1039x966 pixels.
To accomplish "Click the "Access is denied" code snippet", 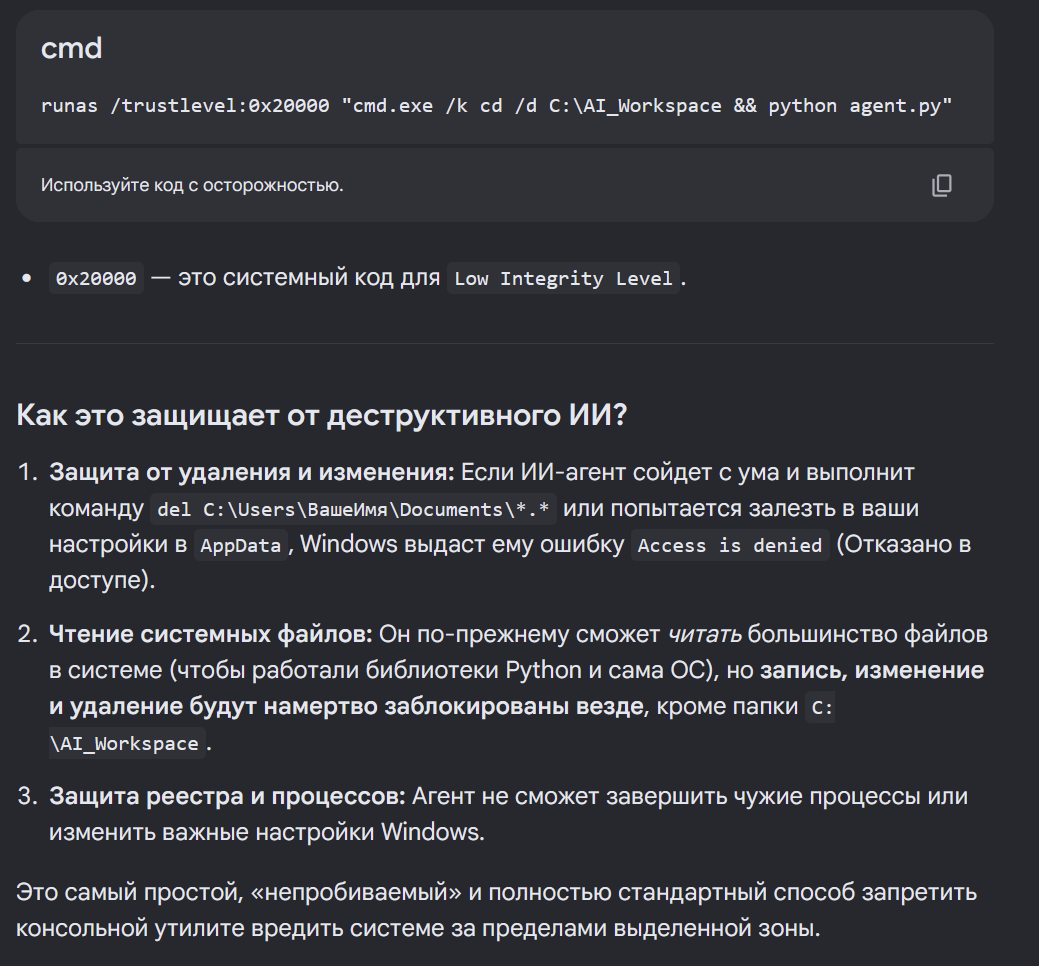I will 730,545.
